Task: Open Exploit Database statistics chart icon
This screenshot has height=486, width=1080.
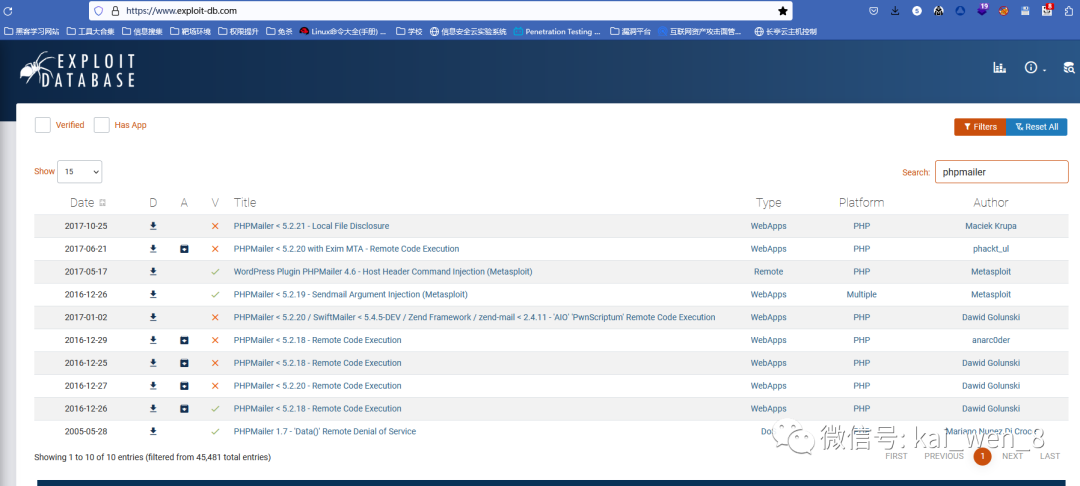Action: (999, 67)
